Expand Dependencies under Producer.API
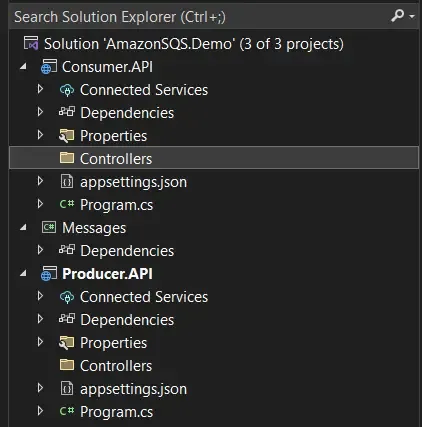This screenshot has width=422, height=427. coord(40,319)
